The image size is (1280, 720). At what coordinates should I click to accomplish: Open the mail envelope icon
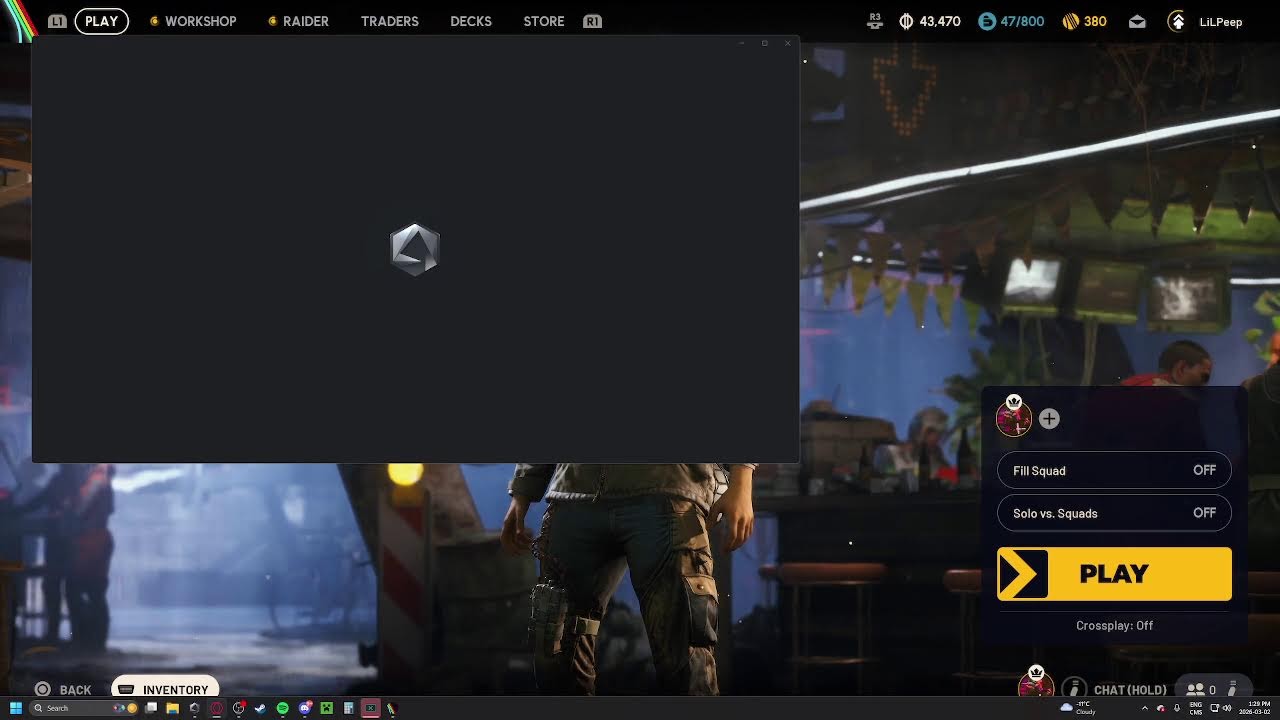tap(1137, 21)
